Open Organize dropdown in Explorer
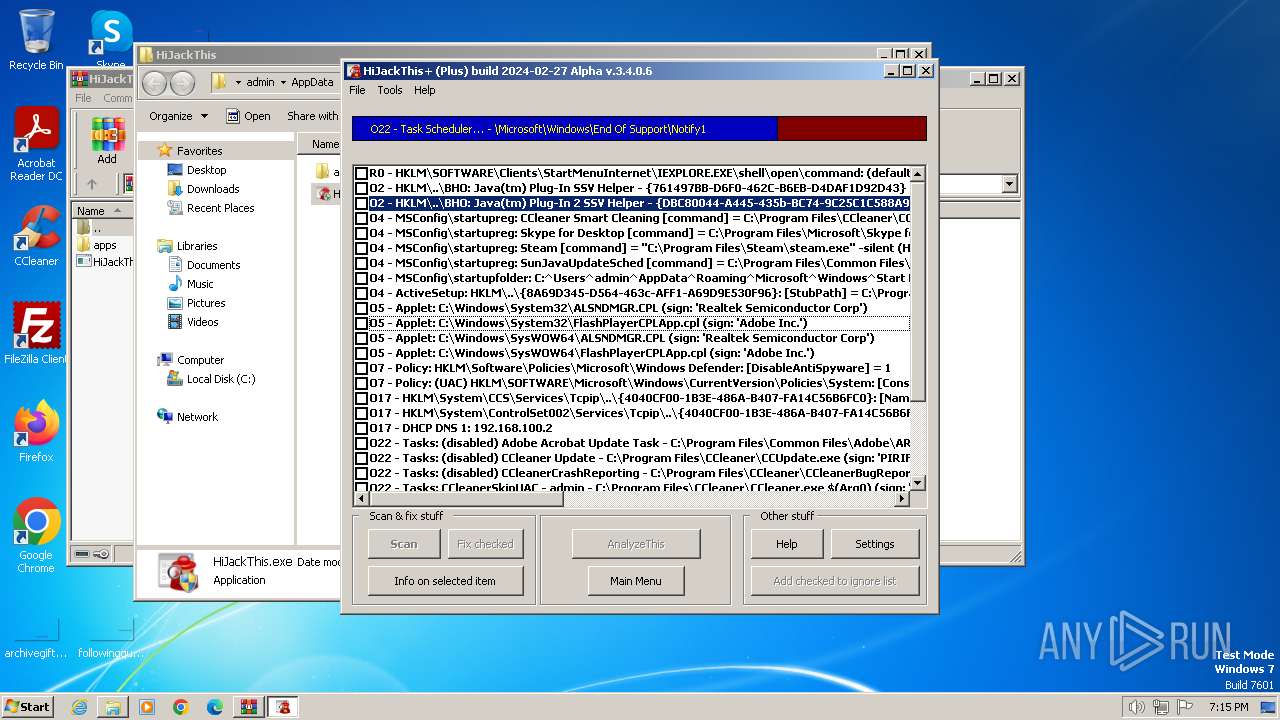 [178, 116]
